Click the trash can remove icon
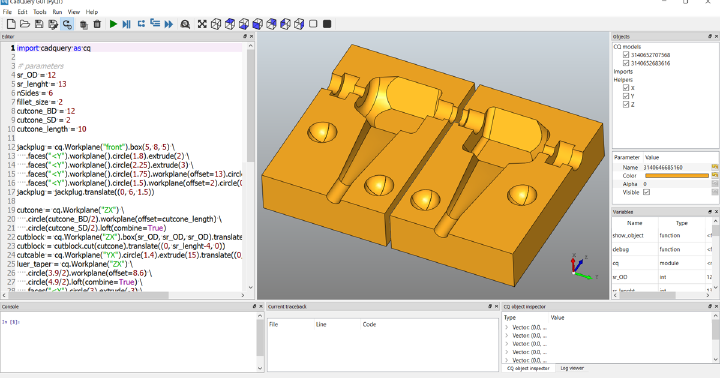This screenshot has width=720, height=378. click(97, 24)
